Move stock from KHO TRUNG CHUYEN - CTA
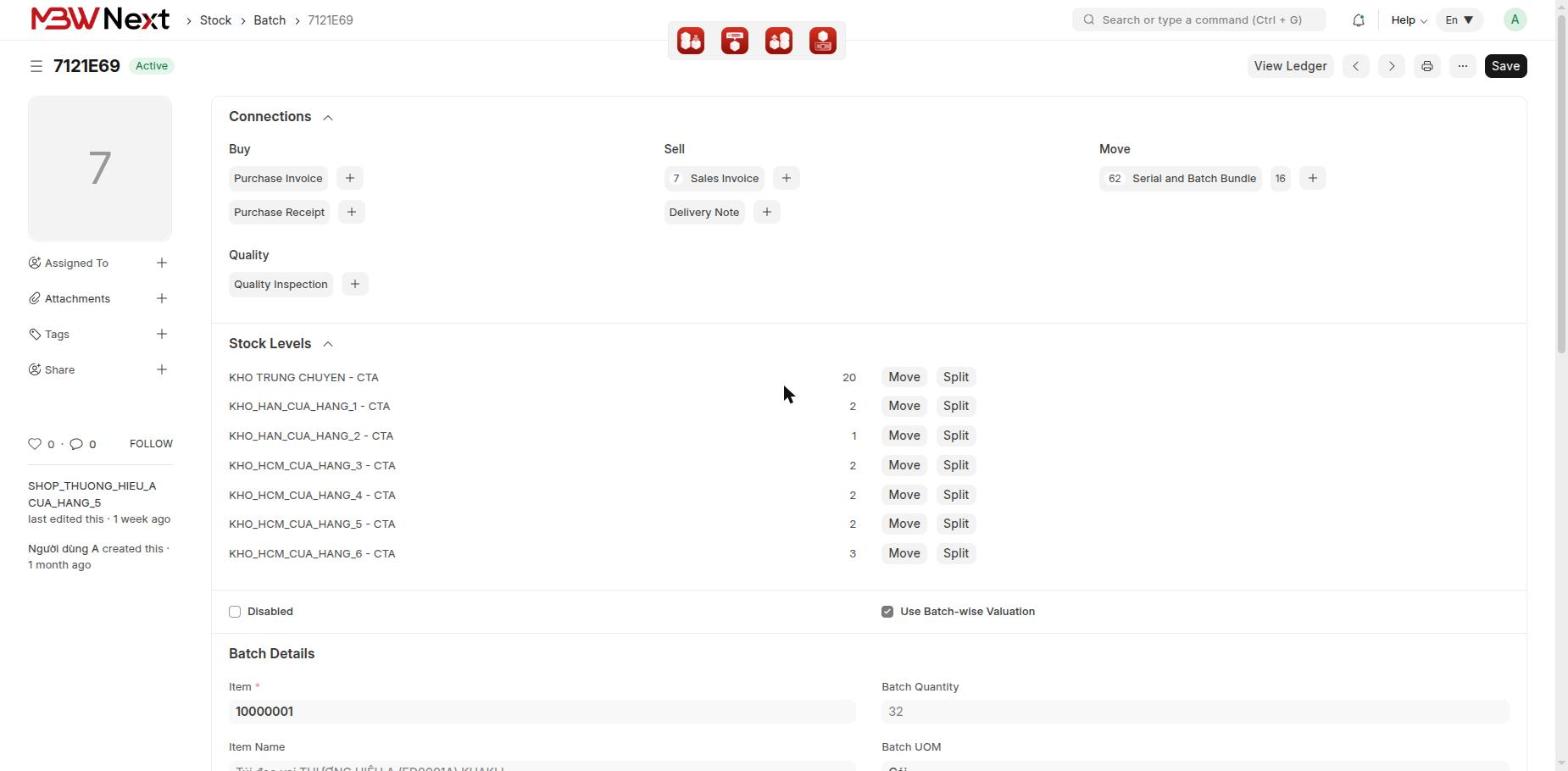Image resolution: width=1568 pixels, height=771 pixels. [x=904, y=377]
